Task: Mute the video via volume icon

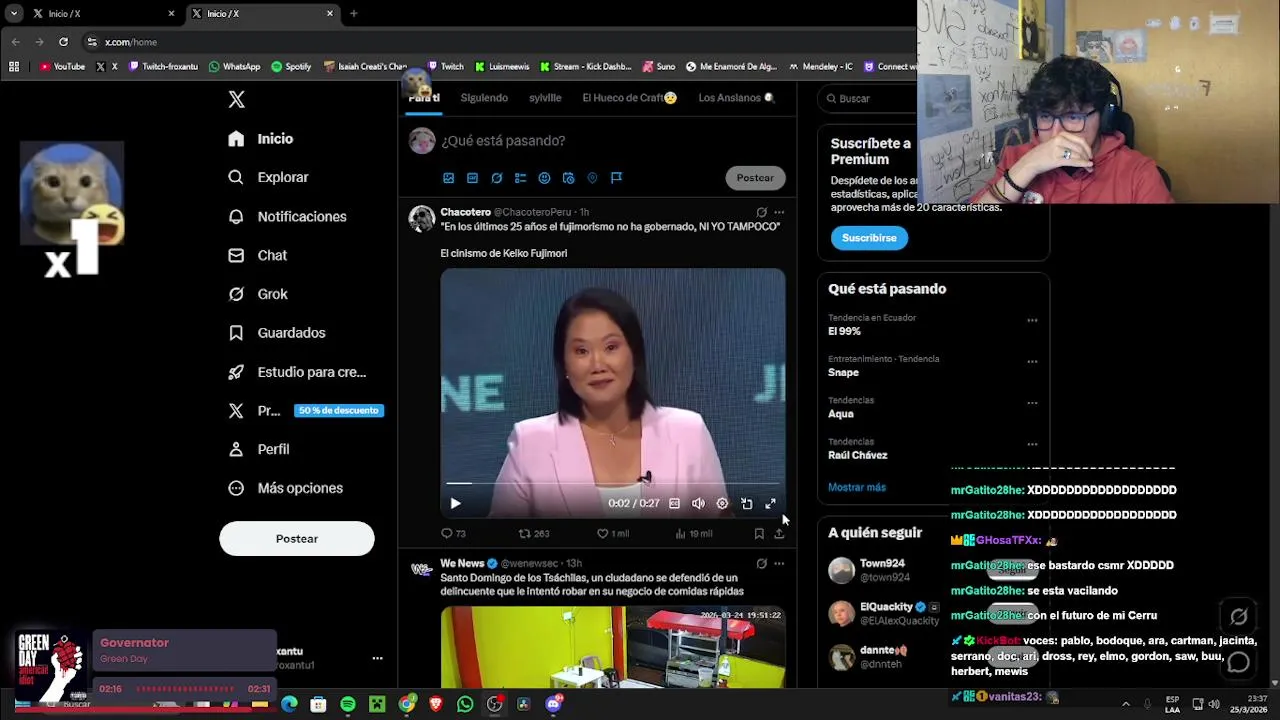Action: (x=698, y=504)
